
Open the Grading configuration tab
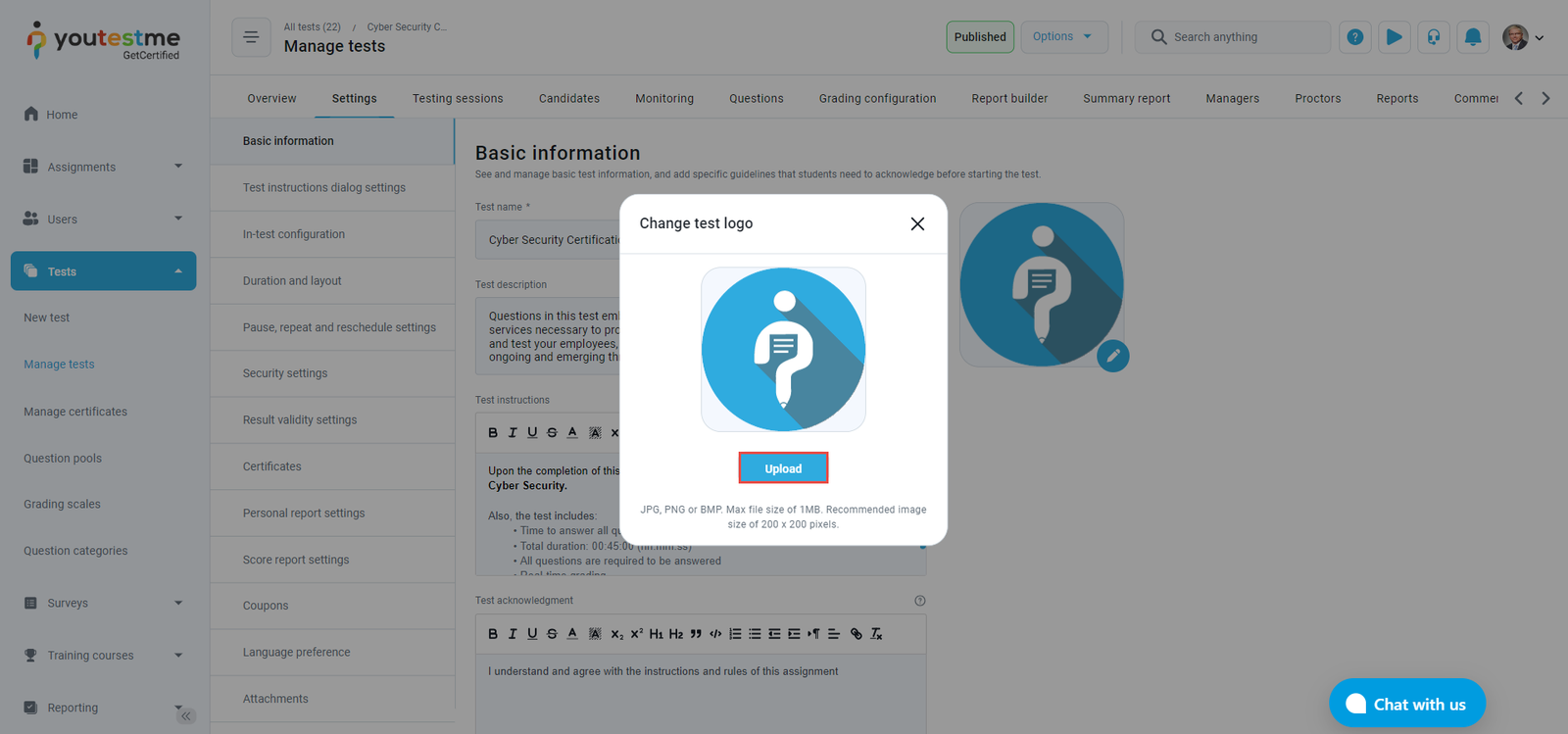point(878,98)
